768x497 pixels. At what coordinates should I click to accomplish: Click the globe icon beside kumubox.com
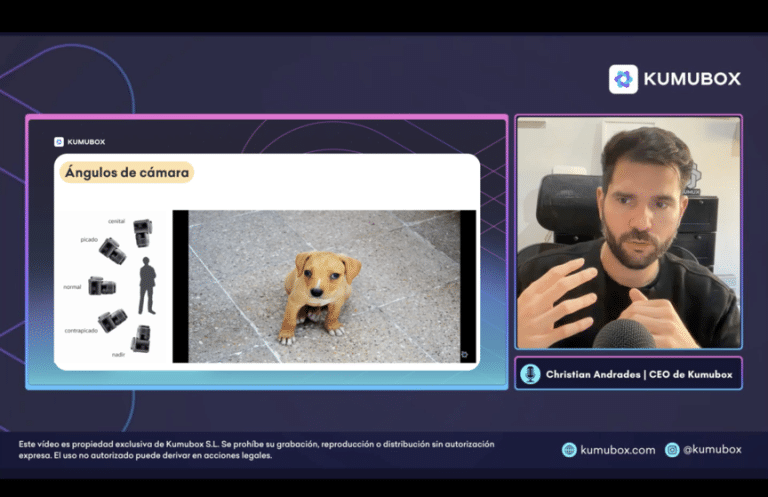point(569,450)
